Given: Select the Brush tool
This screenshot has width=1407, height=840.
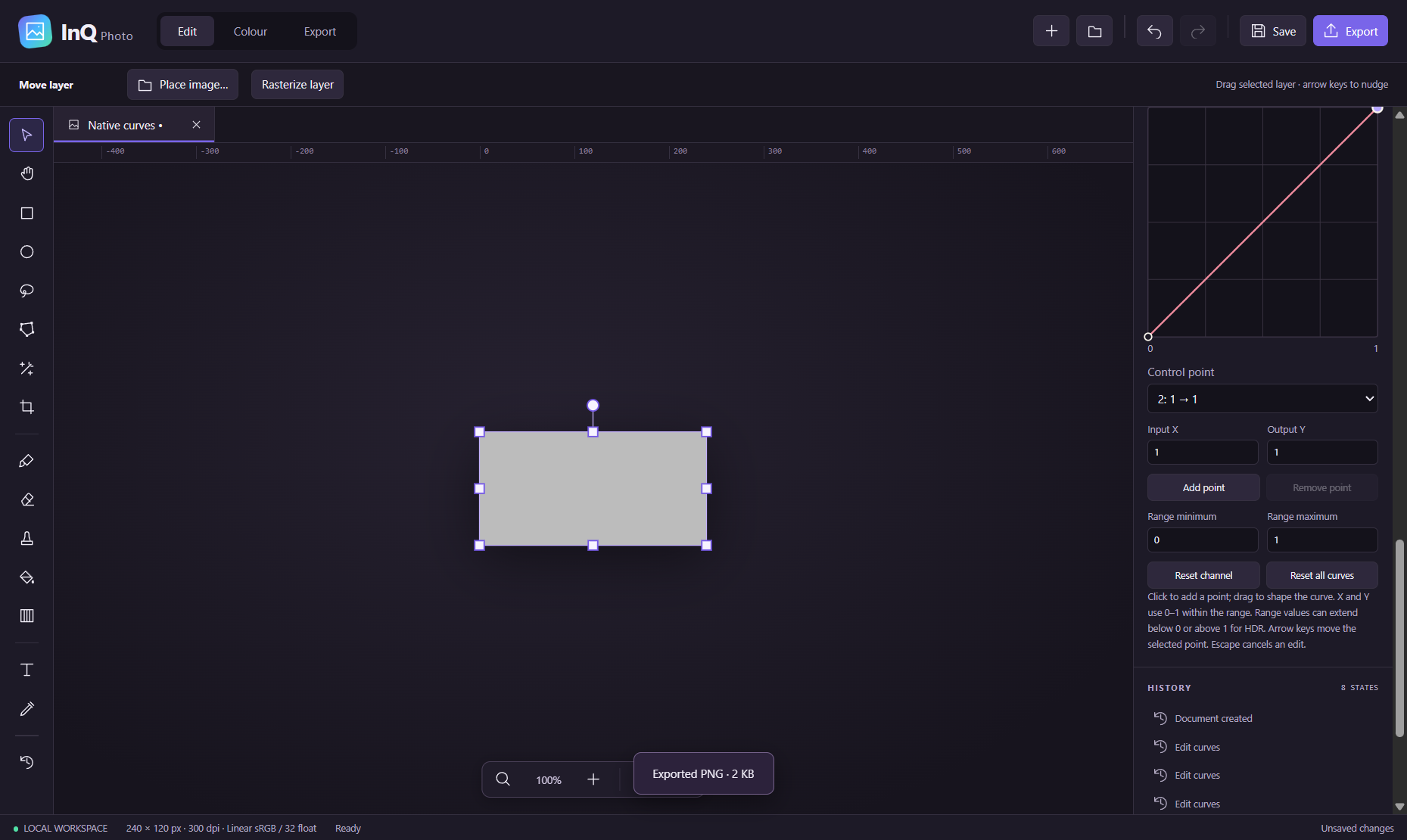Looking at the screenshot, I should coord(26,461).
